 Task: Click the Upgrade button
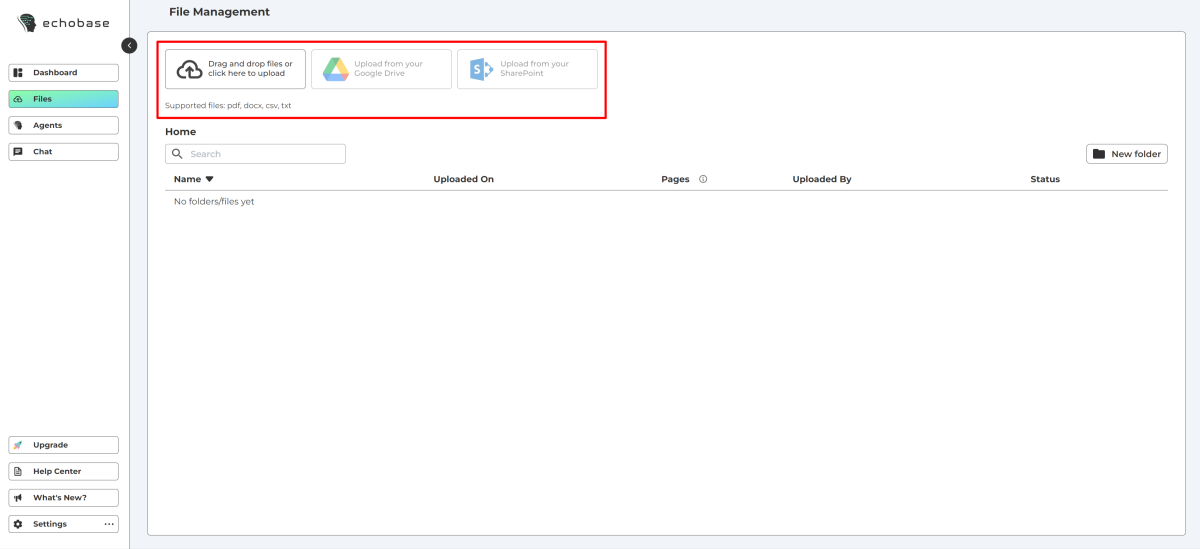click(x=64, y=445)
